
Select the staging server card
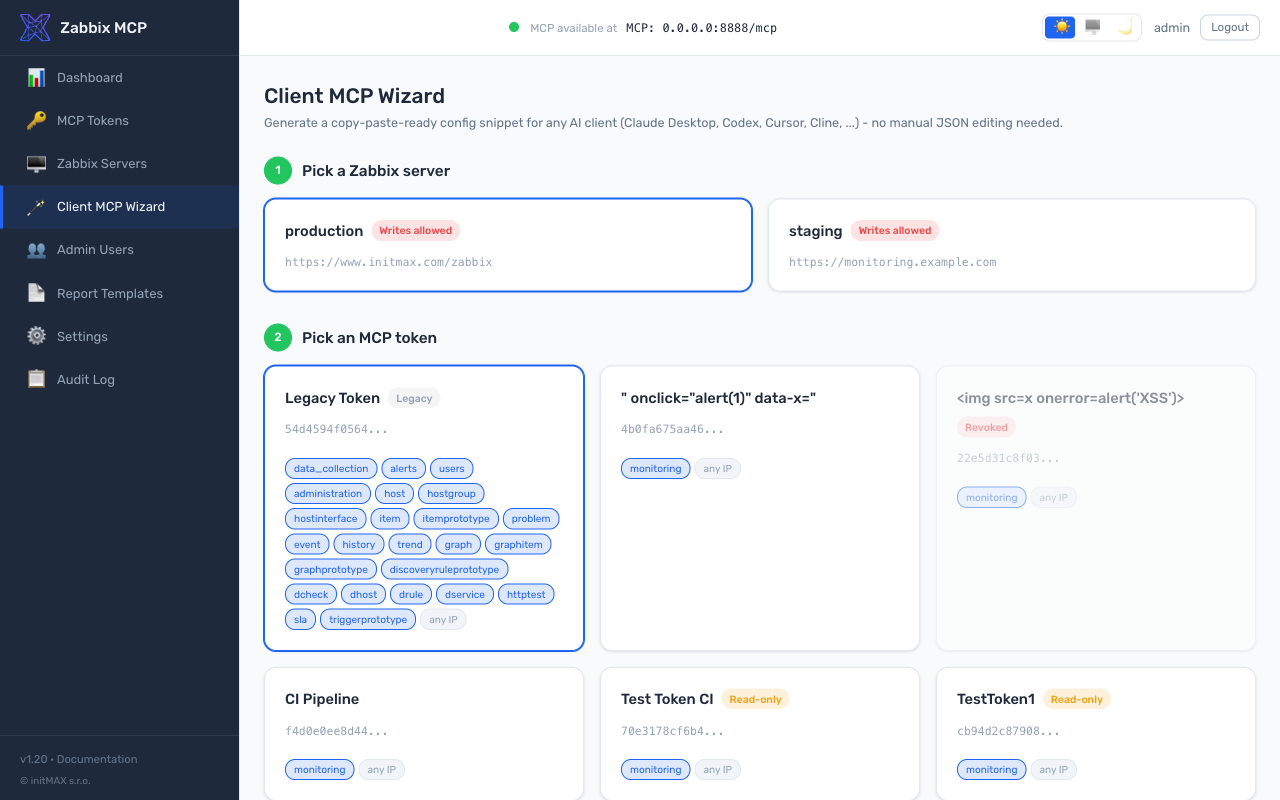tap(1012, 245)
